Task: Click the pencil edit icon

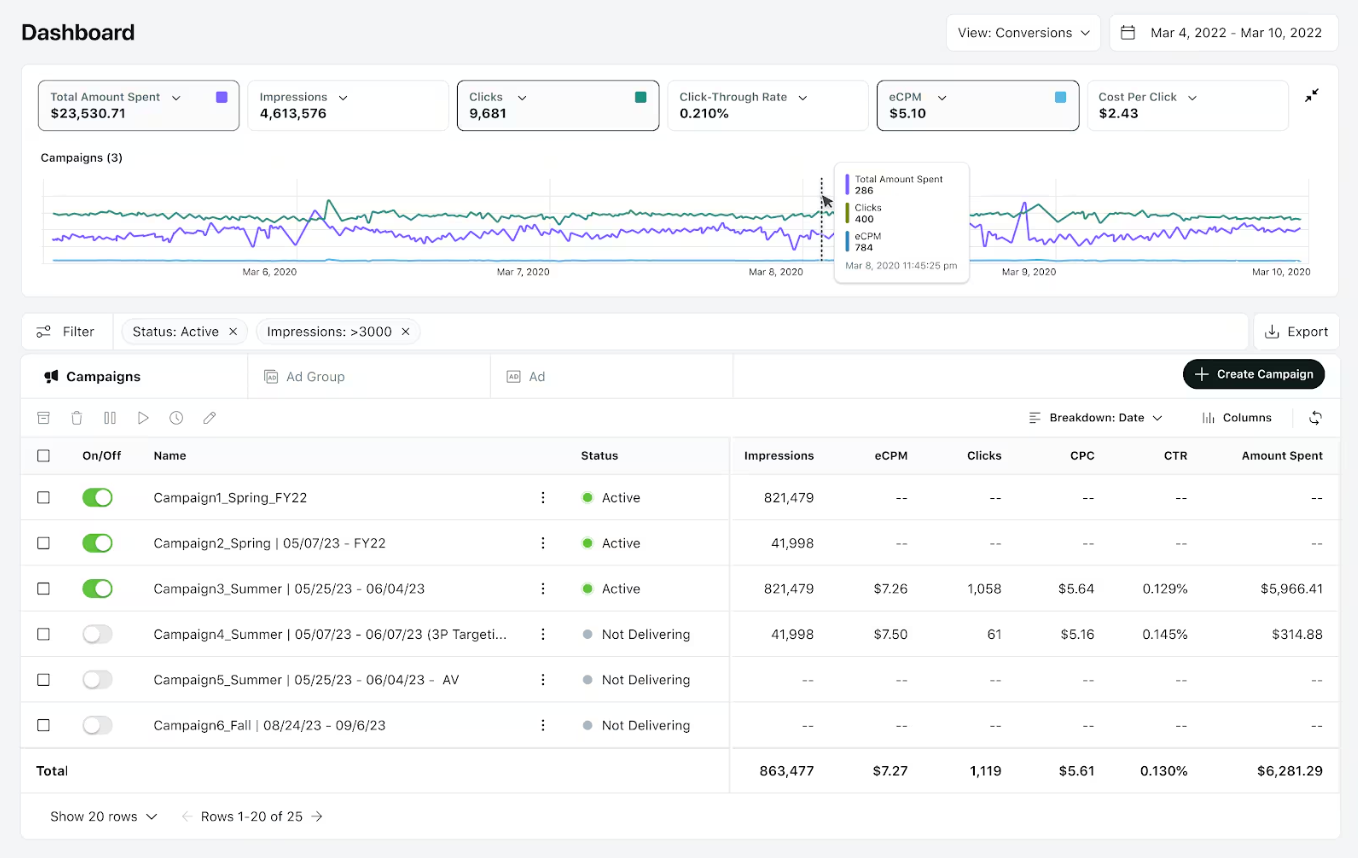Action: (209, 418)
